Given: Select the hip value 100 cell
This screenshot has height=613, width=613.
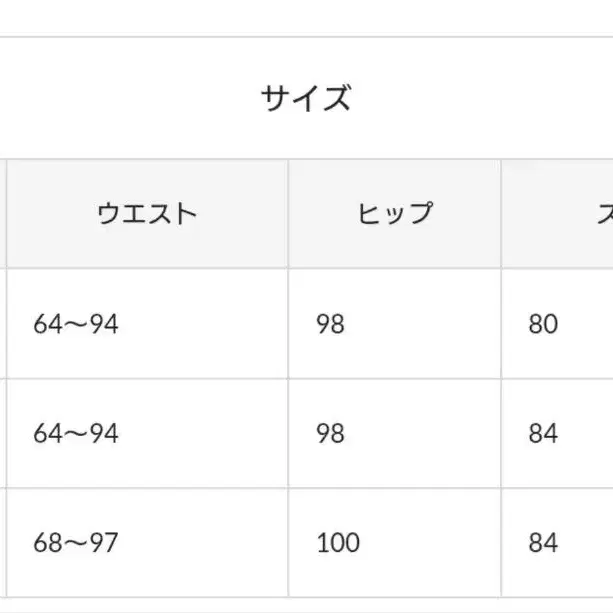Looking at the screenshot, I should point(337,544).
